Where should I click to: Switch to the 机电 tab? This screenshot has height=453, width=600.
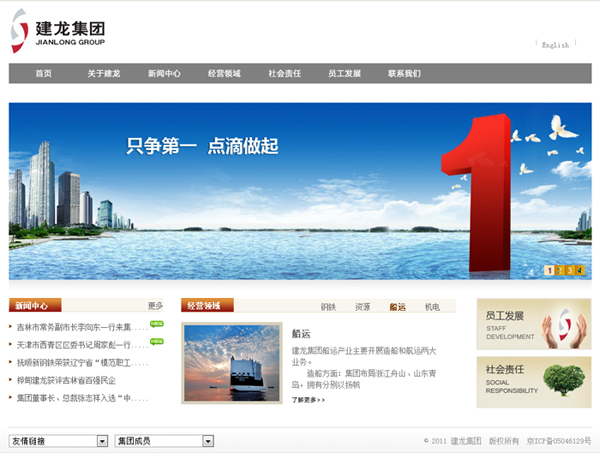432,307
